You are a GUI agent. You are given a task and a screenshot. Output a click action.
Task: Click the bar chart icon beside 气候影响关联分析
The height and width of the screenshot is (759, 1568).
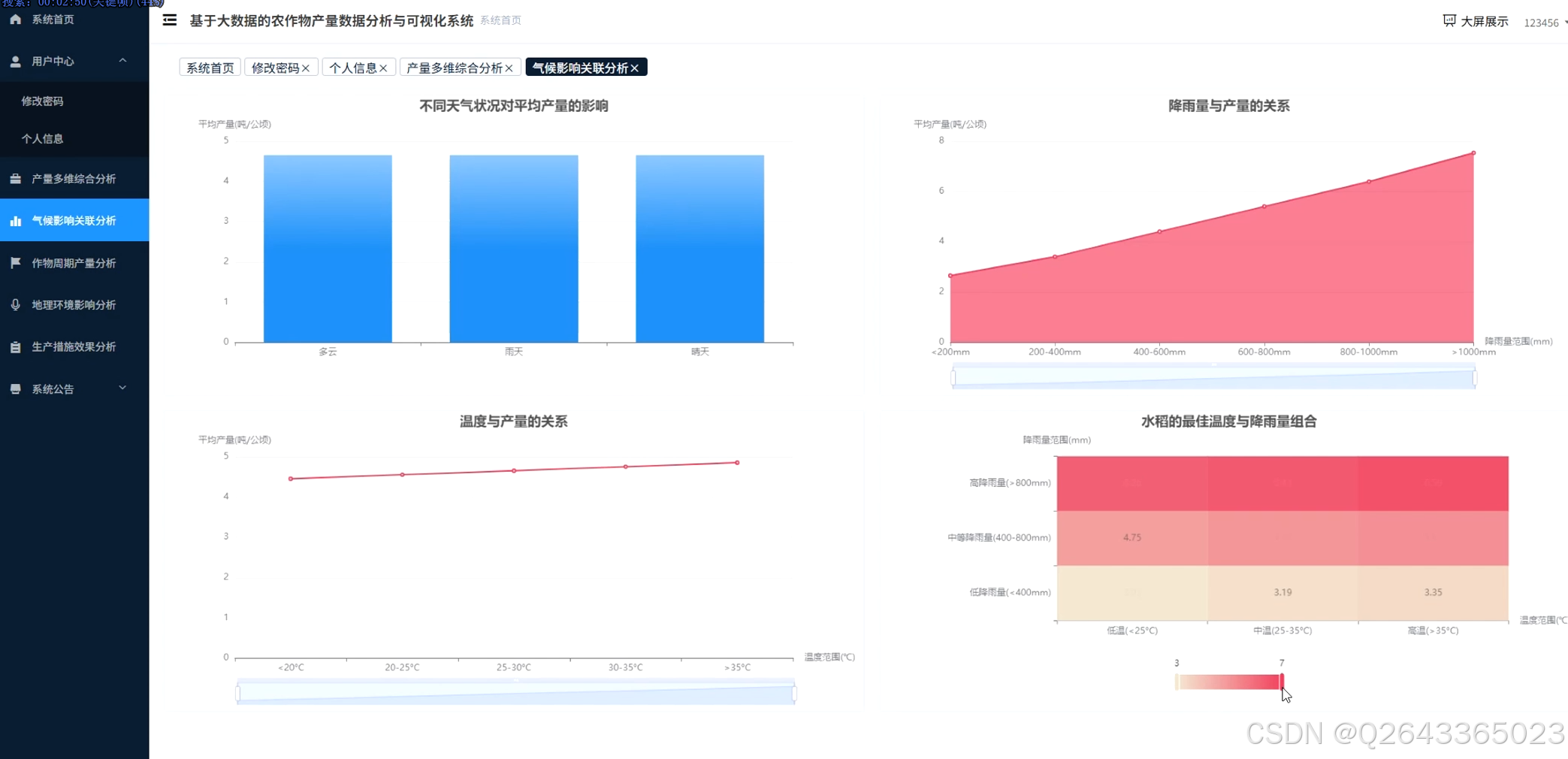click(x=15, y=221)
